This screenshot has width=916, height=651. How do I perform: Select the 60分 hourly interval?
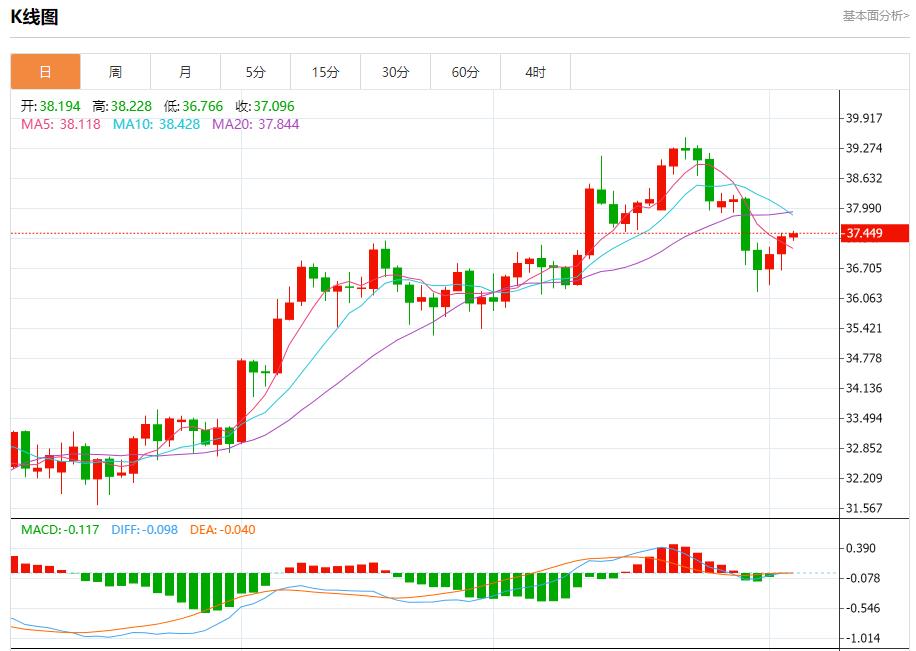click(465, 71)
